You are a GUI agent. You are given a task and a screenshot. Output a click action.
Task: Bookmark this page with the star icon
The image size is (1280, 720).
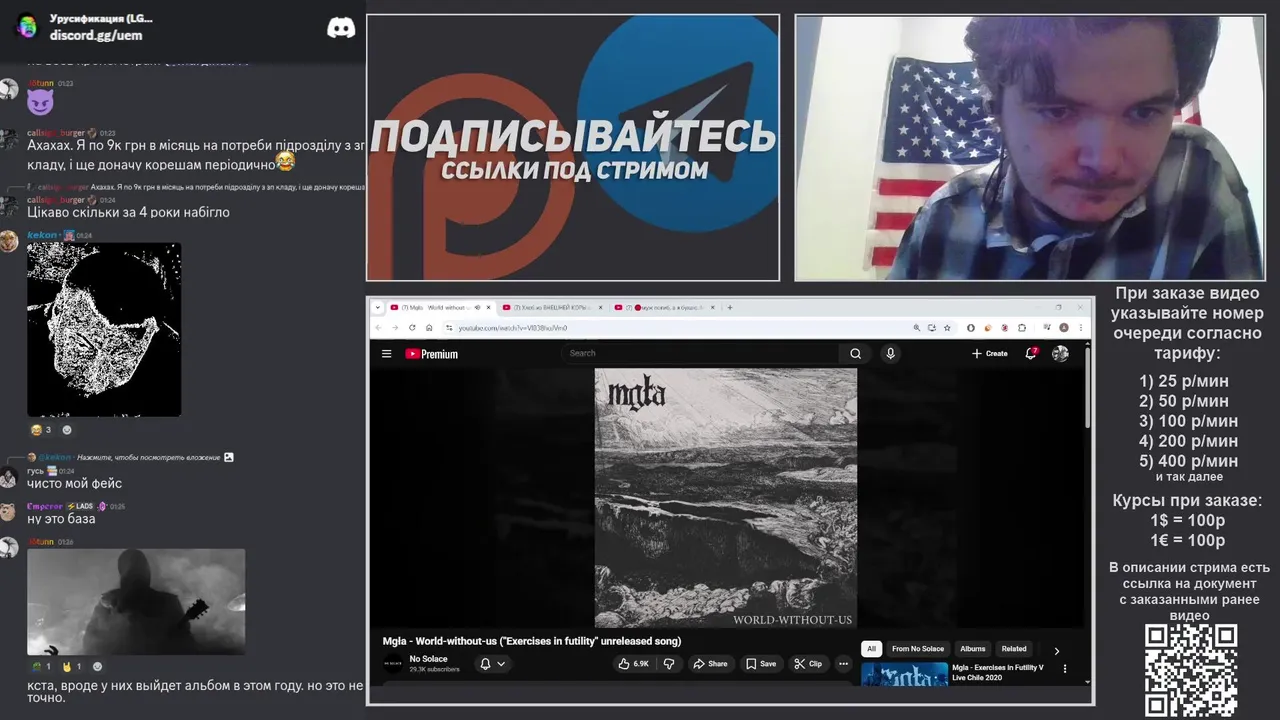pos(947,328)
